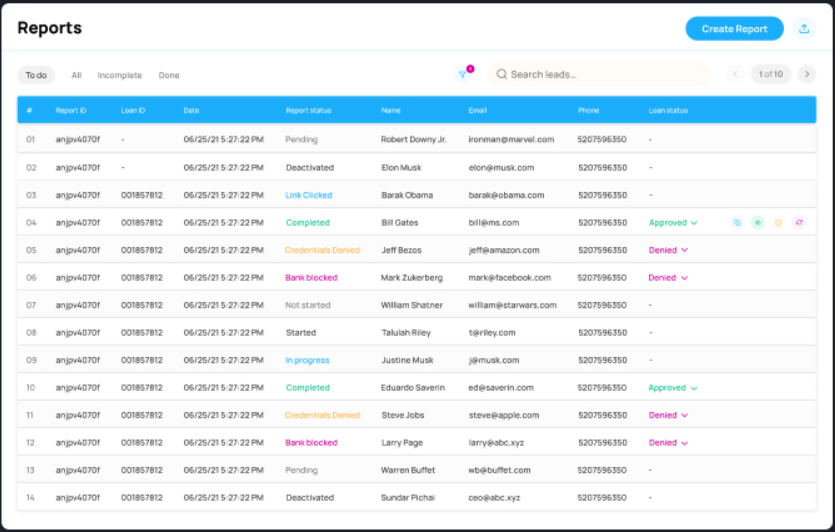
Task: Expand Denied loan status dropdown for Steve Jobs
Action: [668, 415]
